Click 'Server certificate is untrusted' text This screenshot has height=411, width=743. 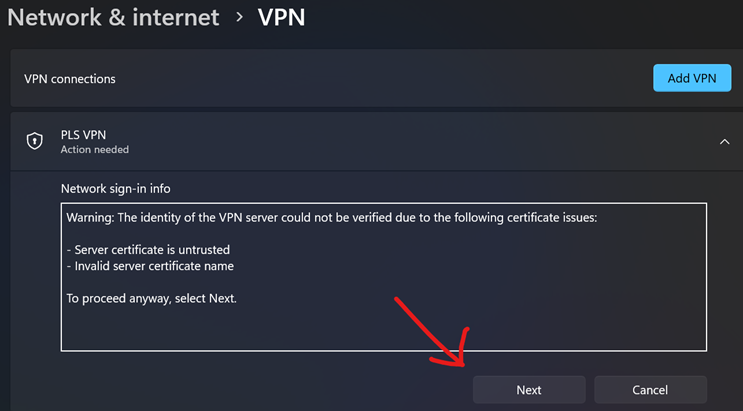[x=152, y=249]
